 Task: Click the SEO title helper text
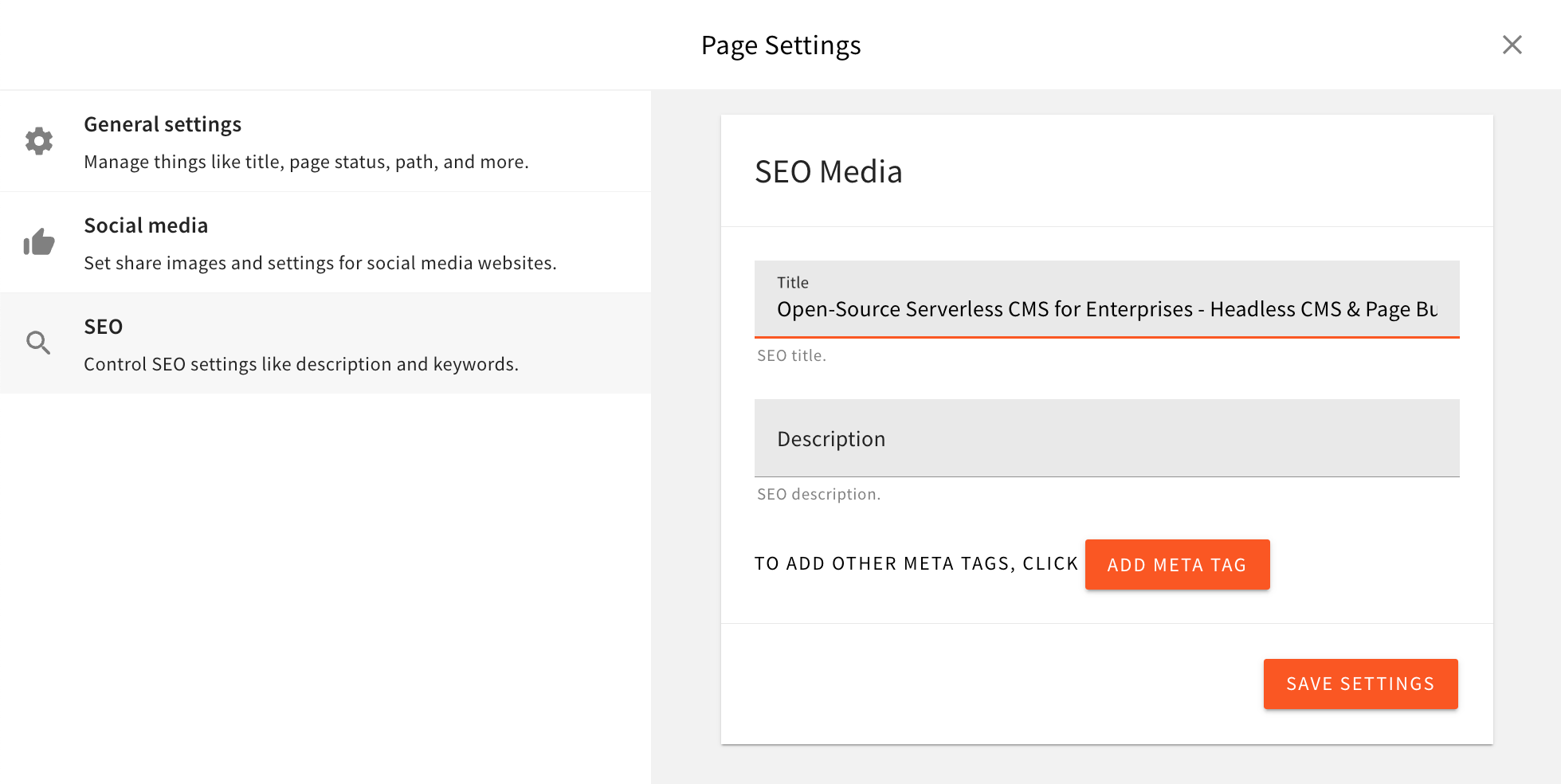click(791, 355)
